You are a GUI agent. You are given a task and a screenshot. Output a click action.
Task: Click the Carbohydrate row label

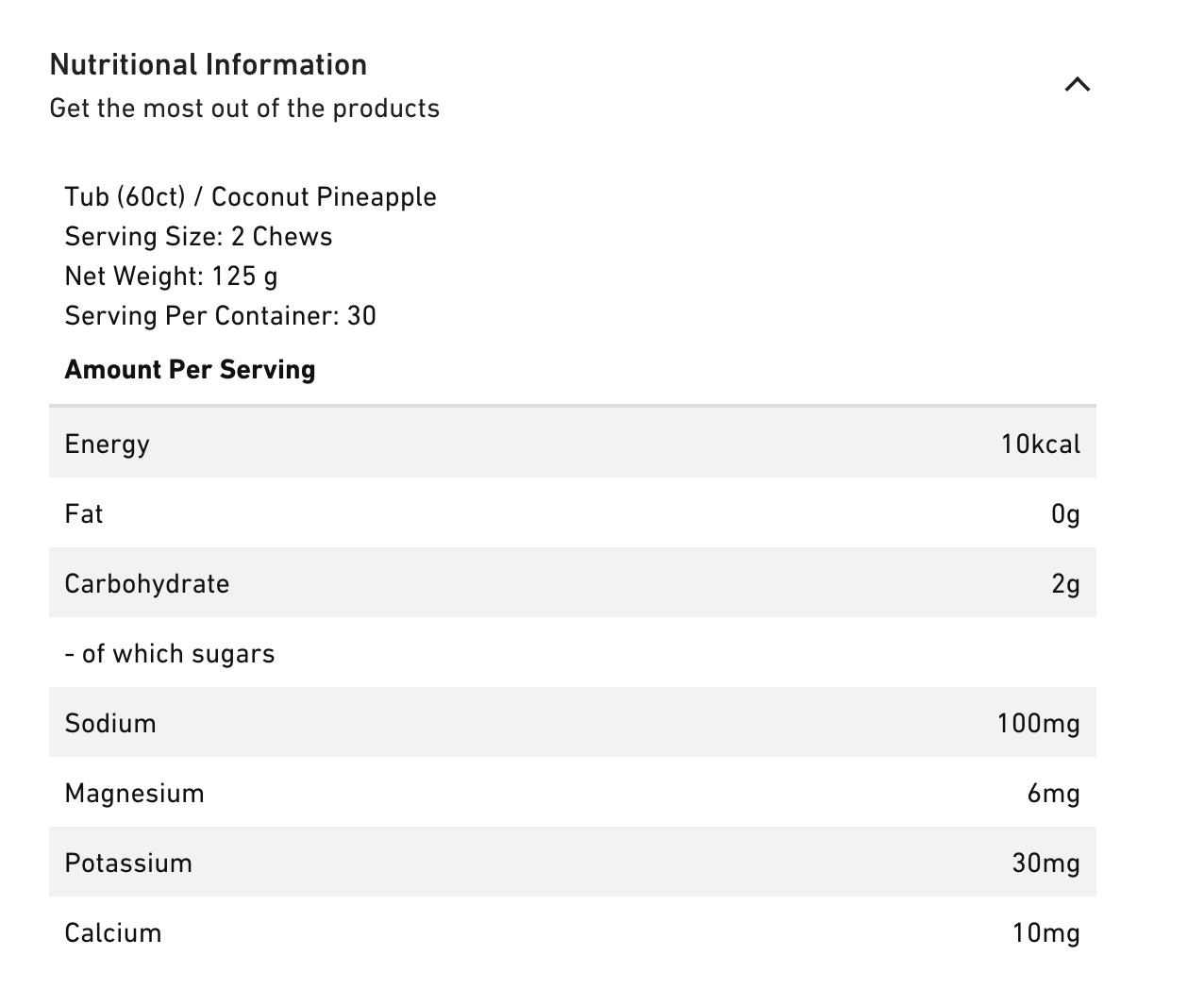146,584
